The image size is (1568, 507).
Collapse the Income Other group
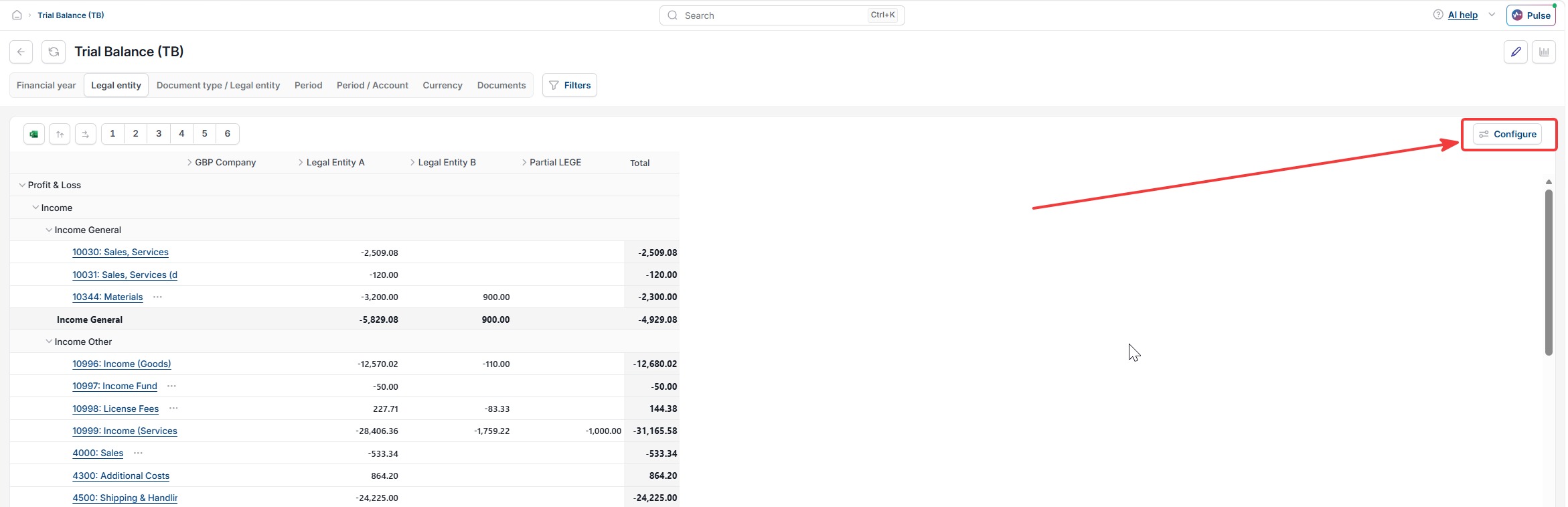coord(49,342)
